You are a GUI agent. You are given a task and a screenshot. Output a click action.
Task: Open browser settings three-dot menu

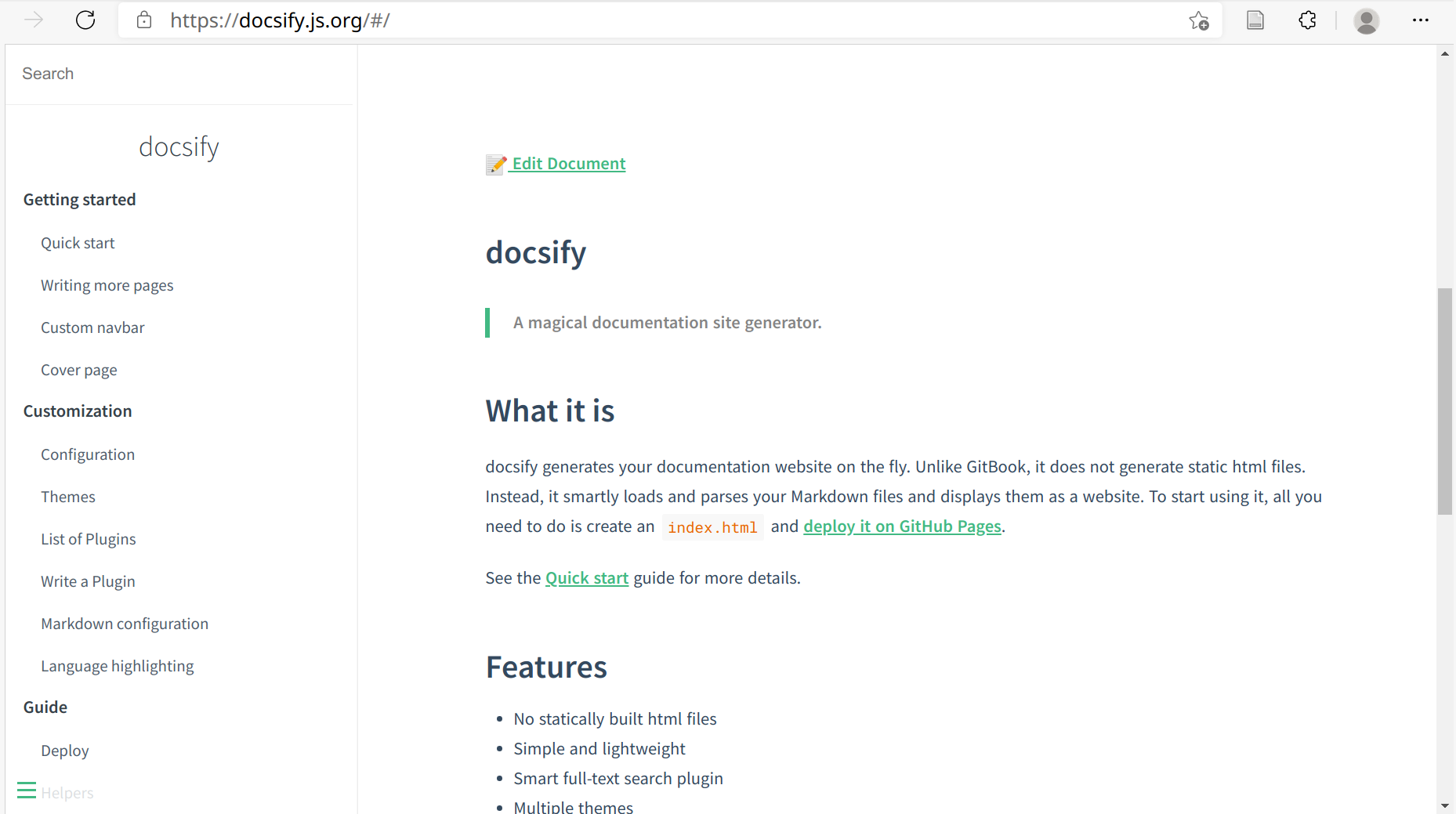(1421, 20)
